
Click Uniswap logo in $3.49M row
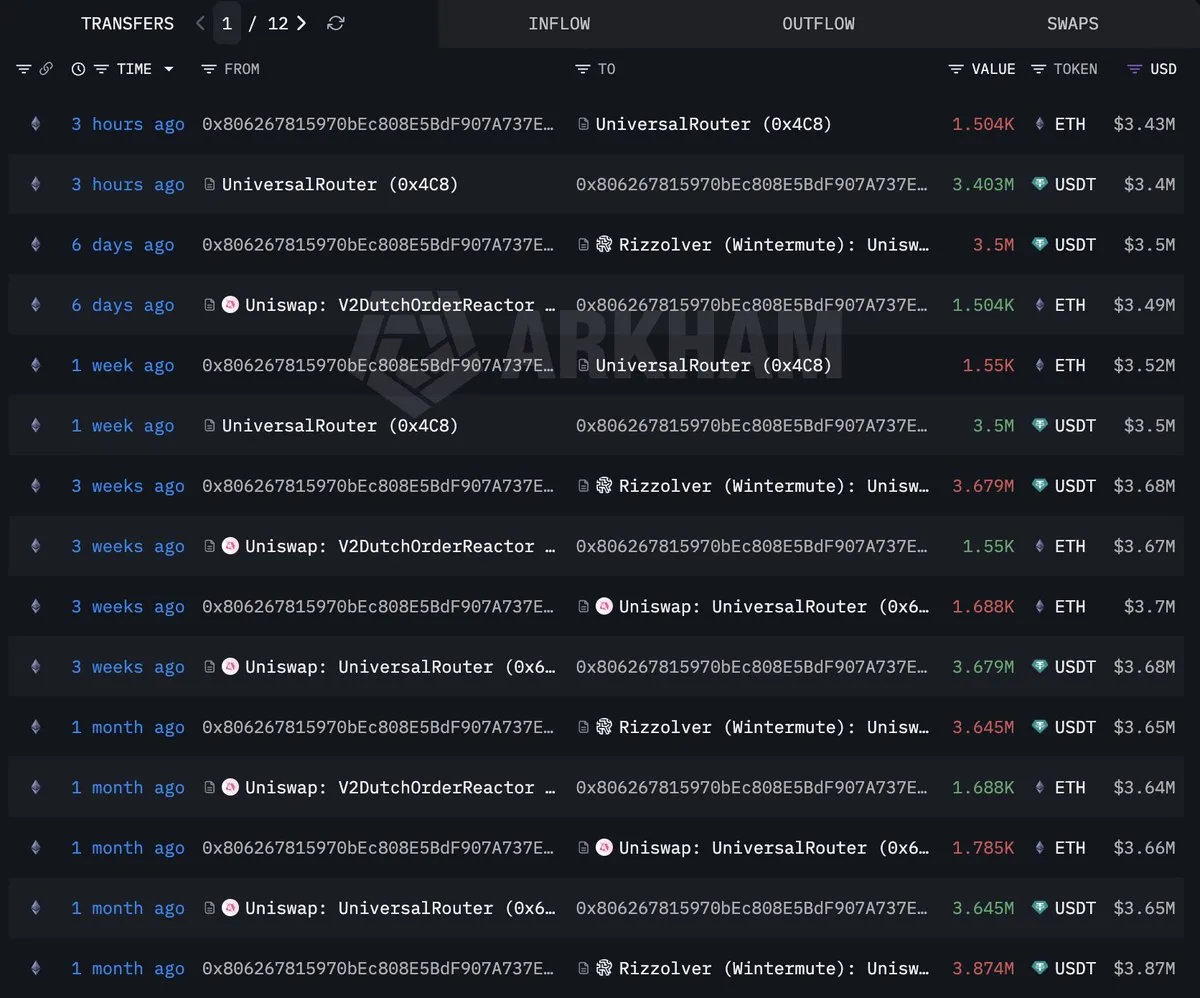(x=230, y=305)
